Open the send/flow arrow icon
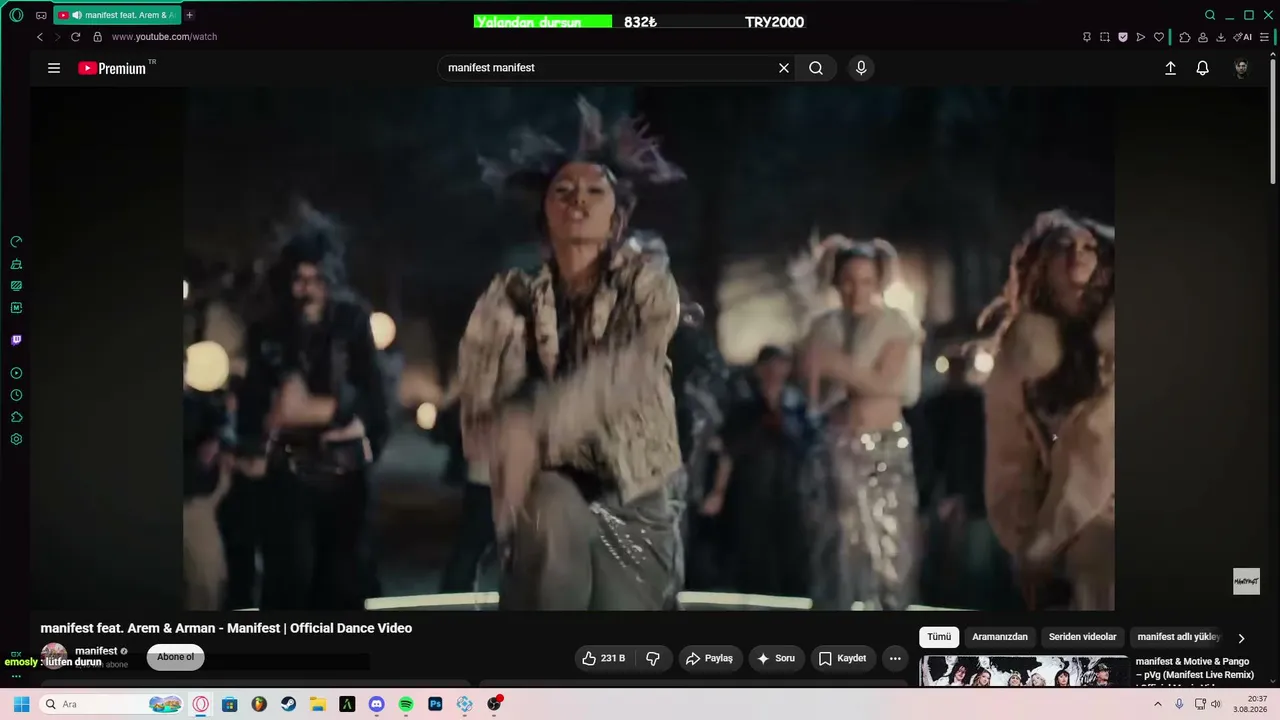 coord(1141,37)
